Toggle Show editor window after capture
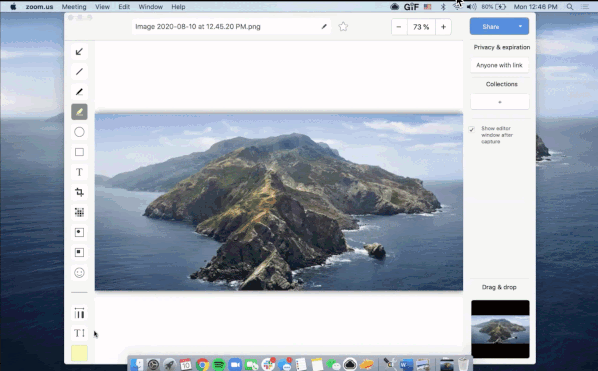This screenshot has height=371, width=598. click(472, 129)
